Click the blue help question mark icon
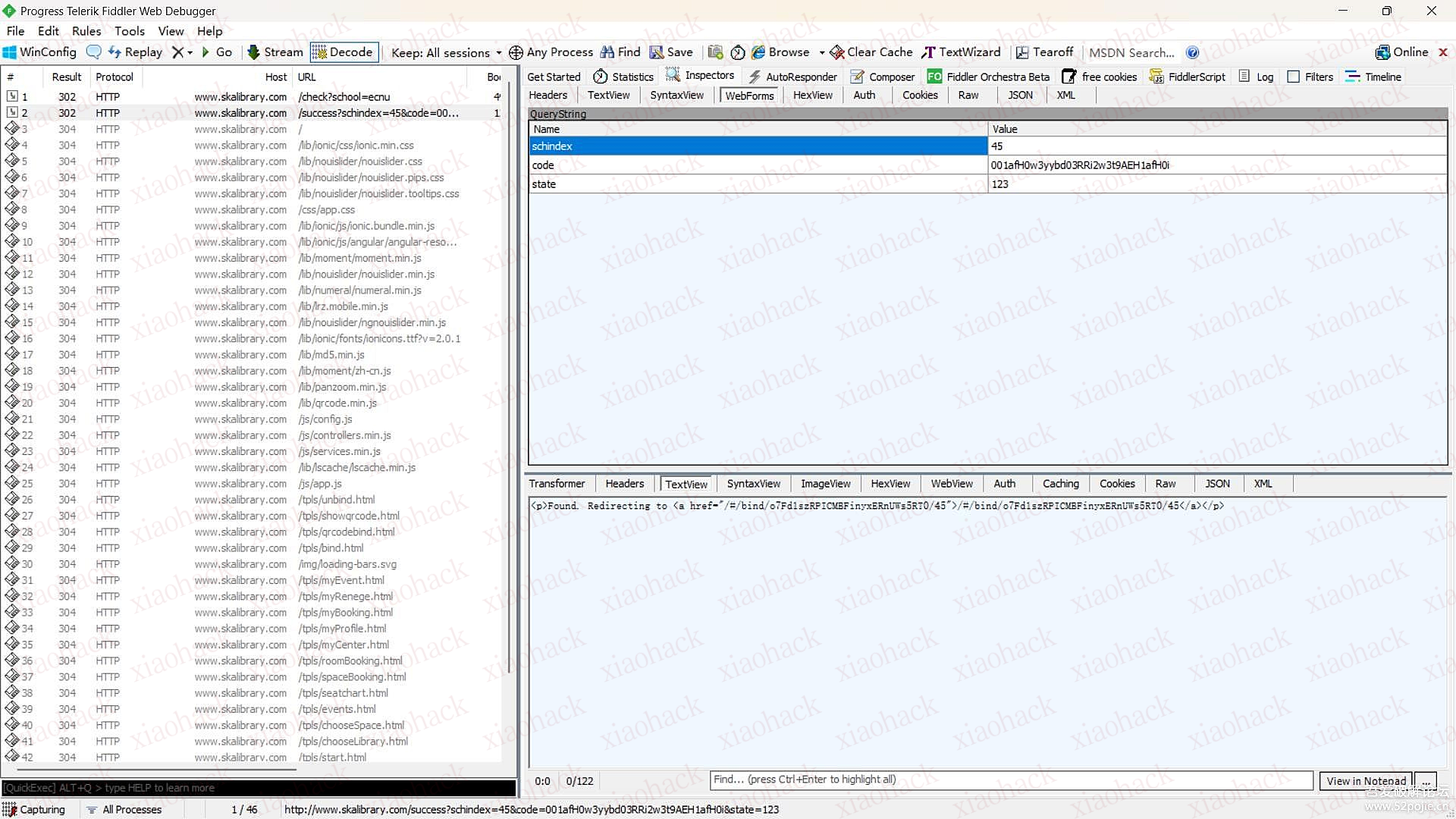 (x=1192, y=52)
